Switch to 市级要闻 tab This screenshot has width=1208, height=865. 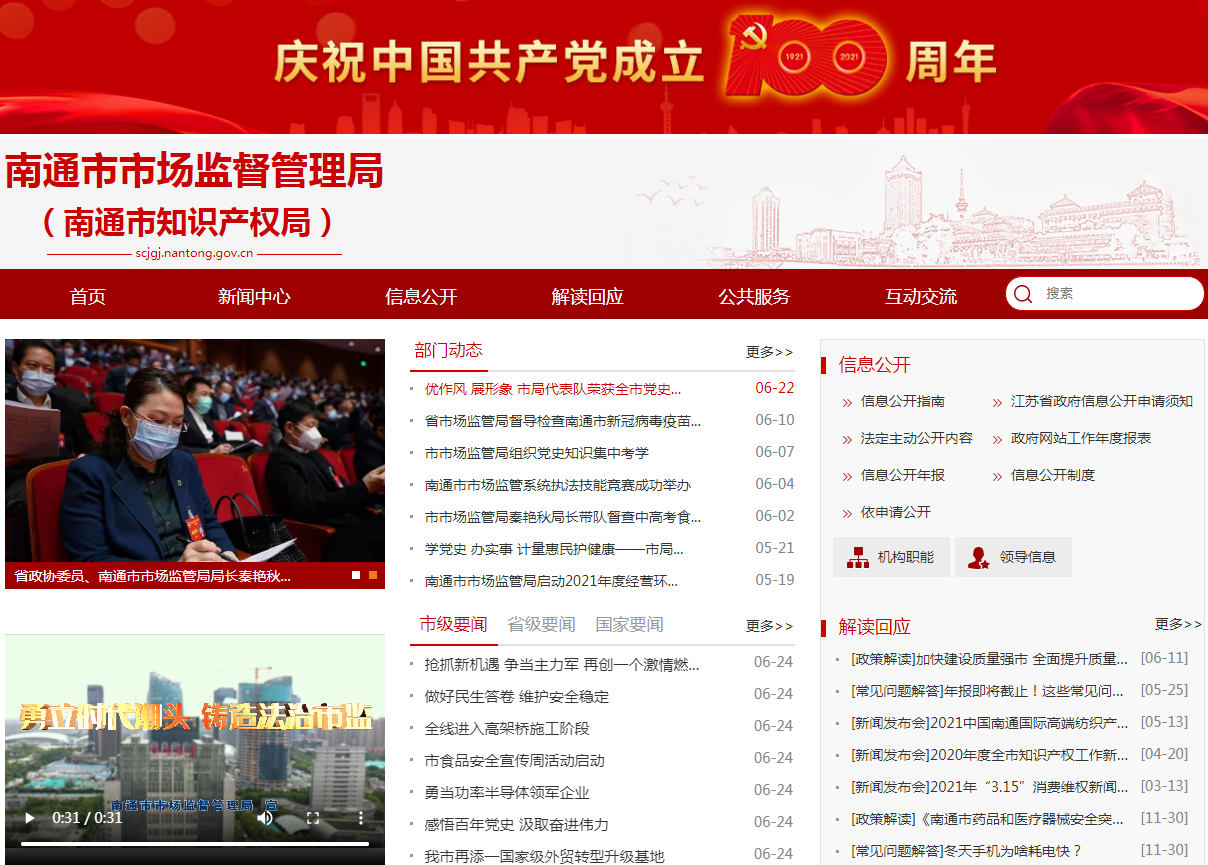[x=453, y=624]
